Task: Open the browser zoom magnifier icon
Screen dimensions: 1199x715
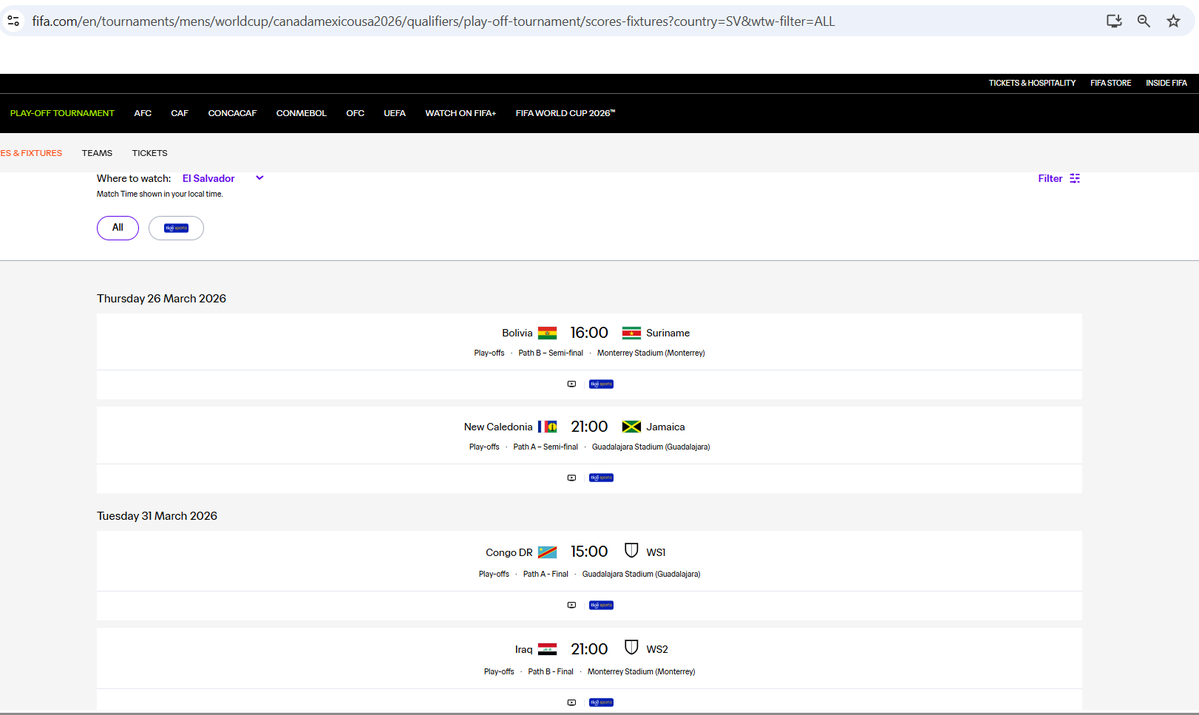Action: 1143,21
